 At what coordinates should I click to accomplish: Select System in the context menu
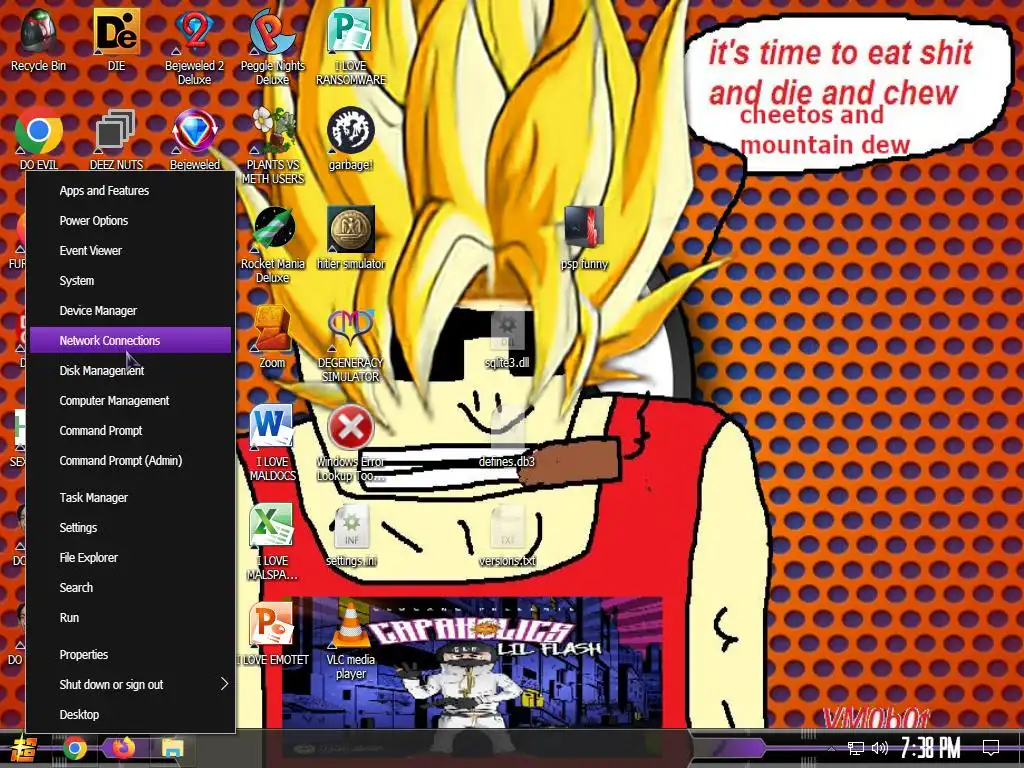(131, 281)
